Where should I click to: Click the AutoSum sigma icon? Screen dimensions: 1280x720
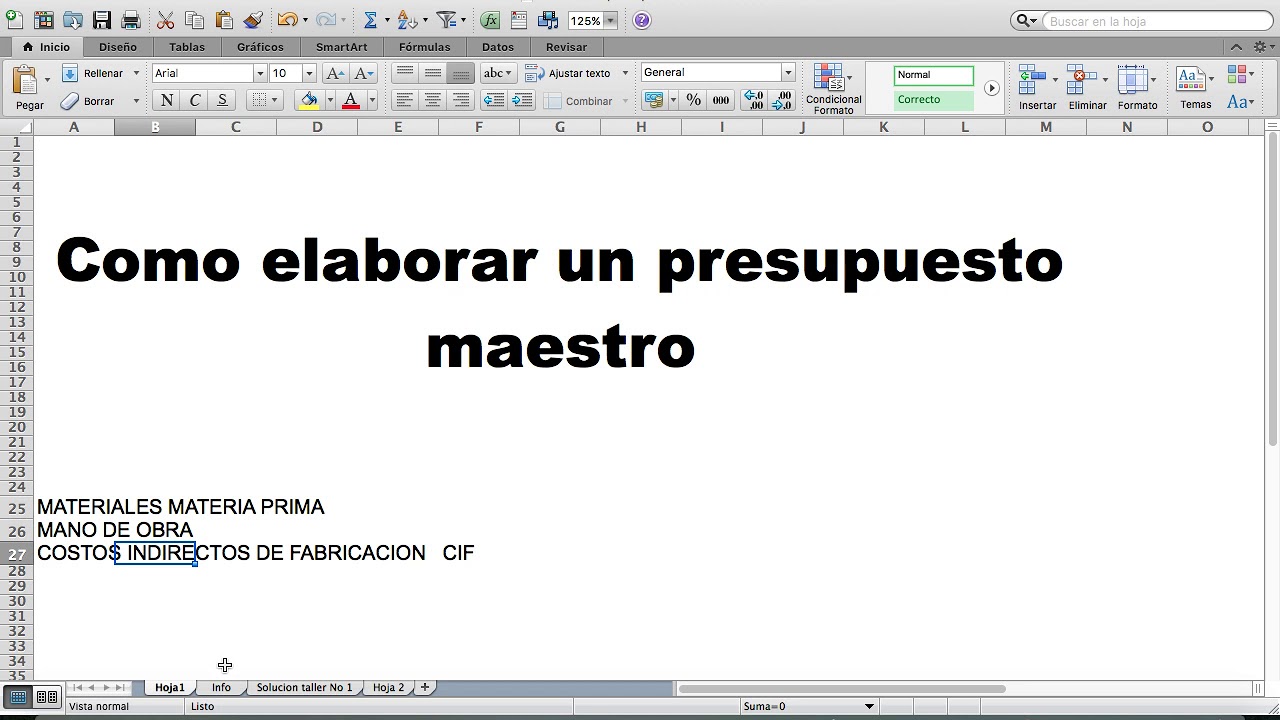(x=370, y=20)
